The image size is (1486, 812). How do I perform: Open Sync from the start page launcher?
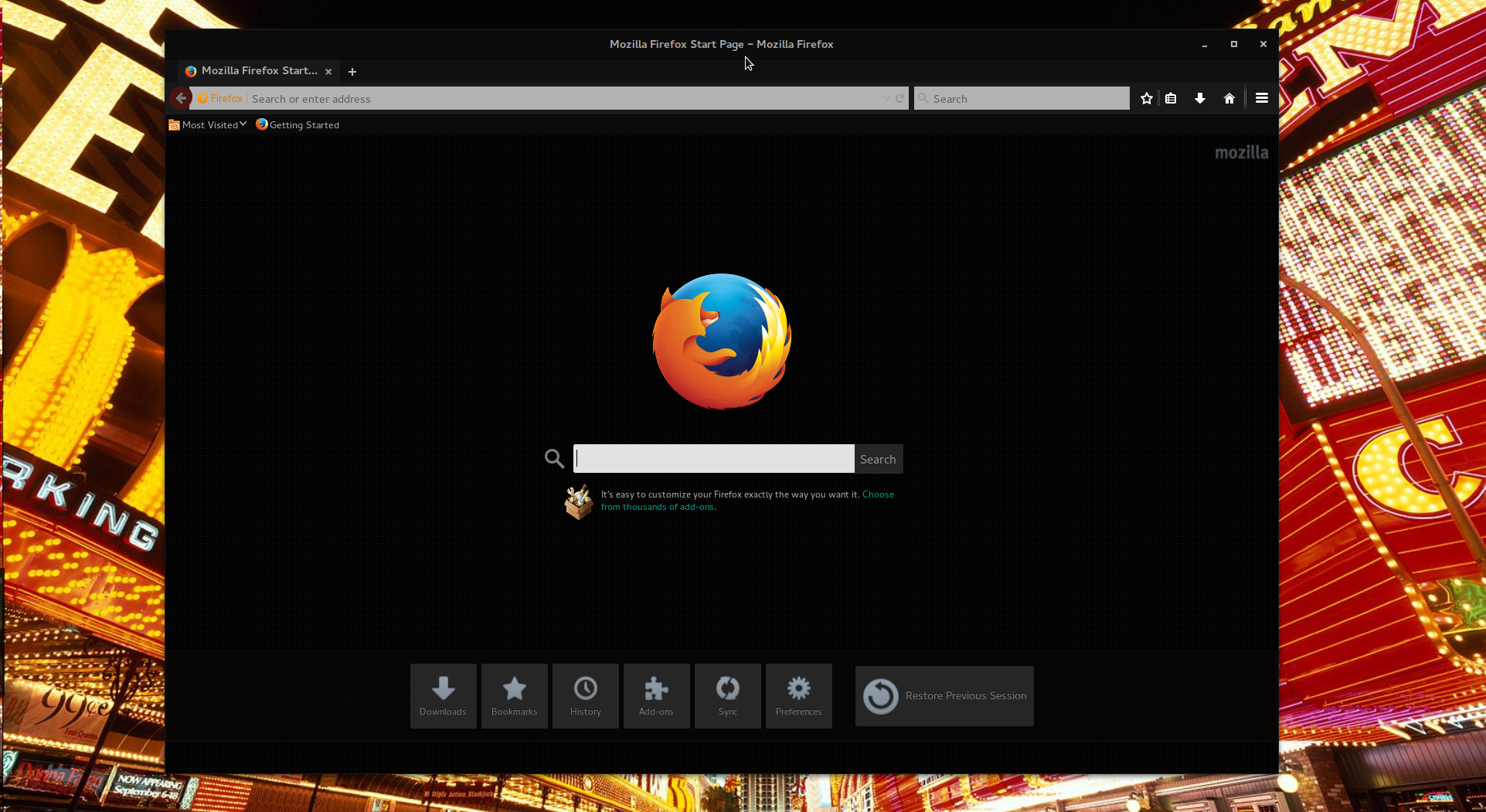(728, 696)
